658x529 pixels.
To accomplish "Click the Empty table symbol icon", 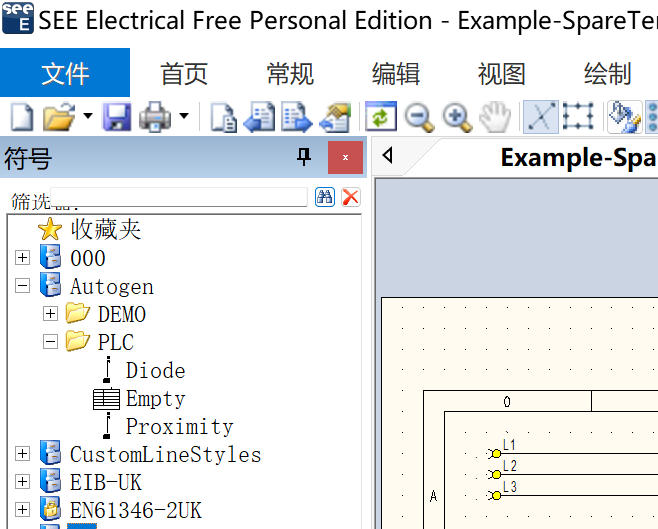I will [x=107, y=399].
